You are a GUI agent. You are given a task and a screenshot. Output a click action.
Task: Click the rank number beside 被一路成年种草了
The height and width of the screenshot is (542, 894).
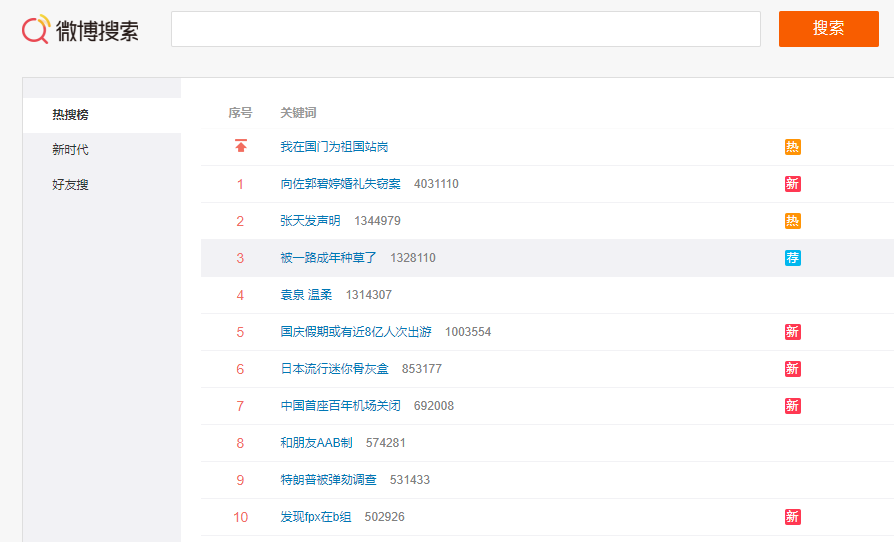240,259
